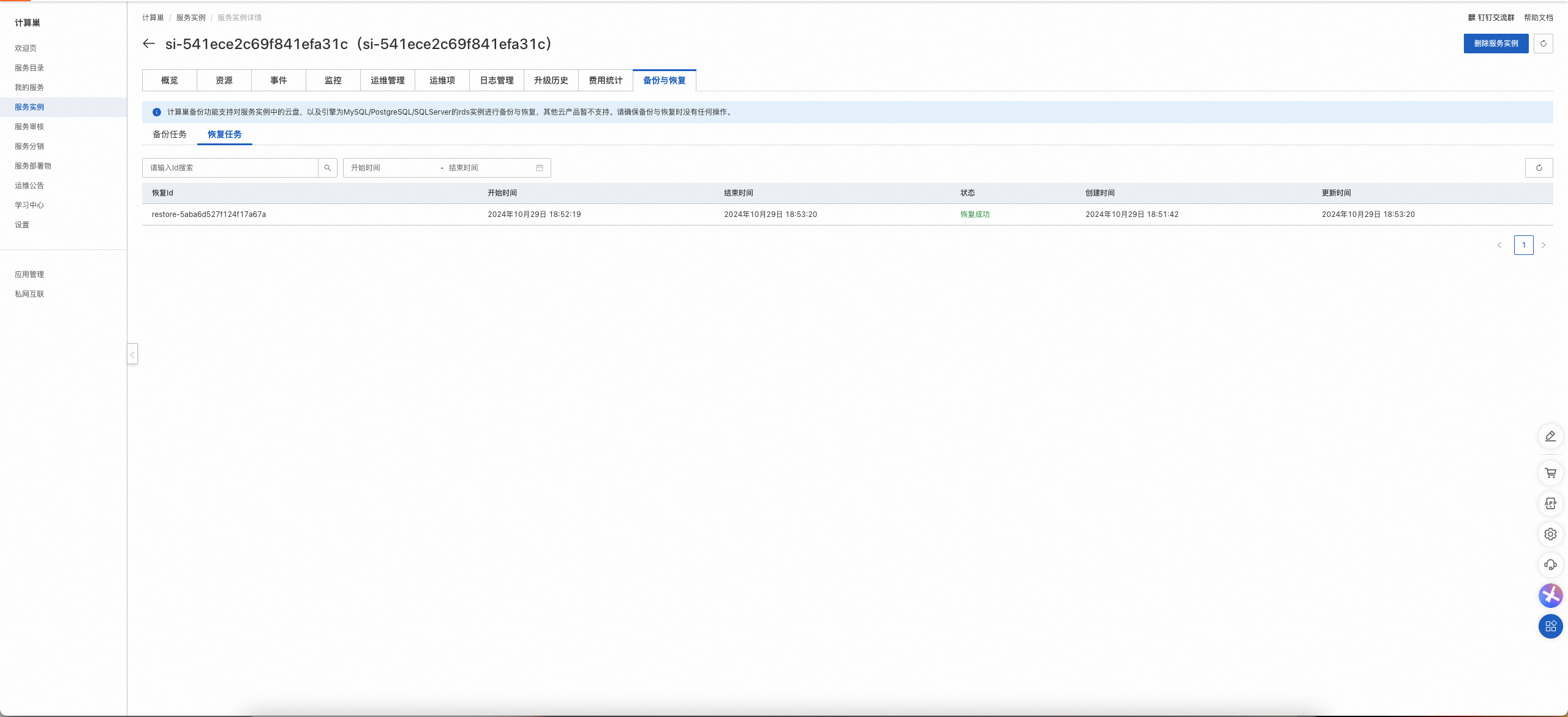This screenshot has width=1568, height=717.
Task: Open the 帮助文档 link
Action: 1538,18
